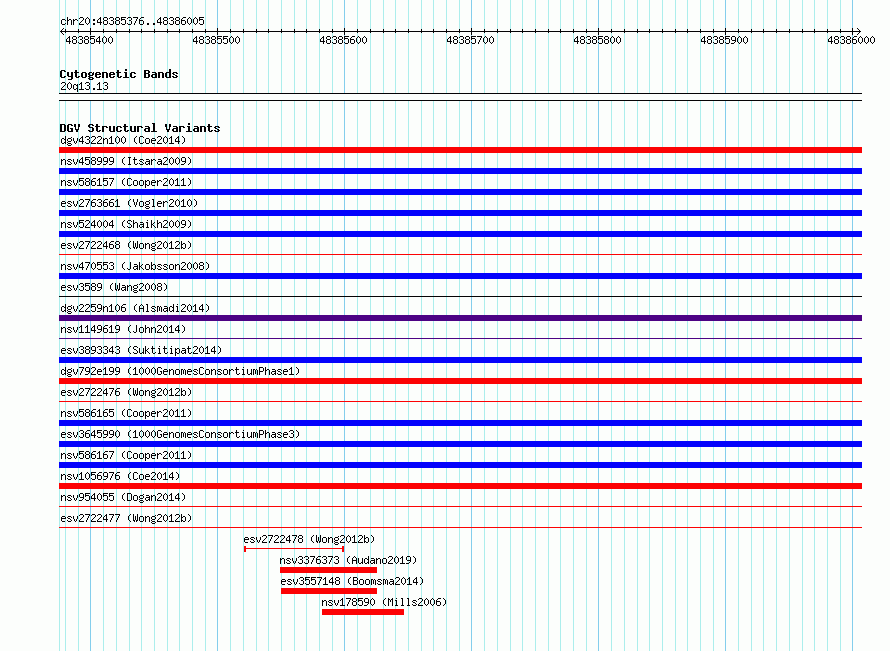Image resolution: width=890 pixels, height=651 pixels.
Task: Click the red bar under nsv1056976
Action: 460,486
